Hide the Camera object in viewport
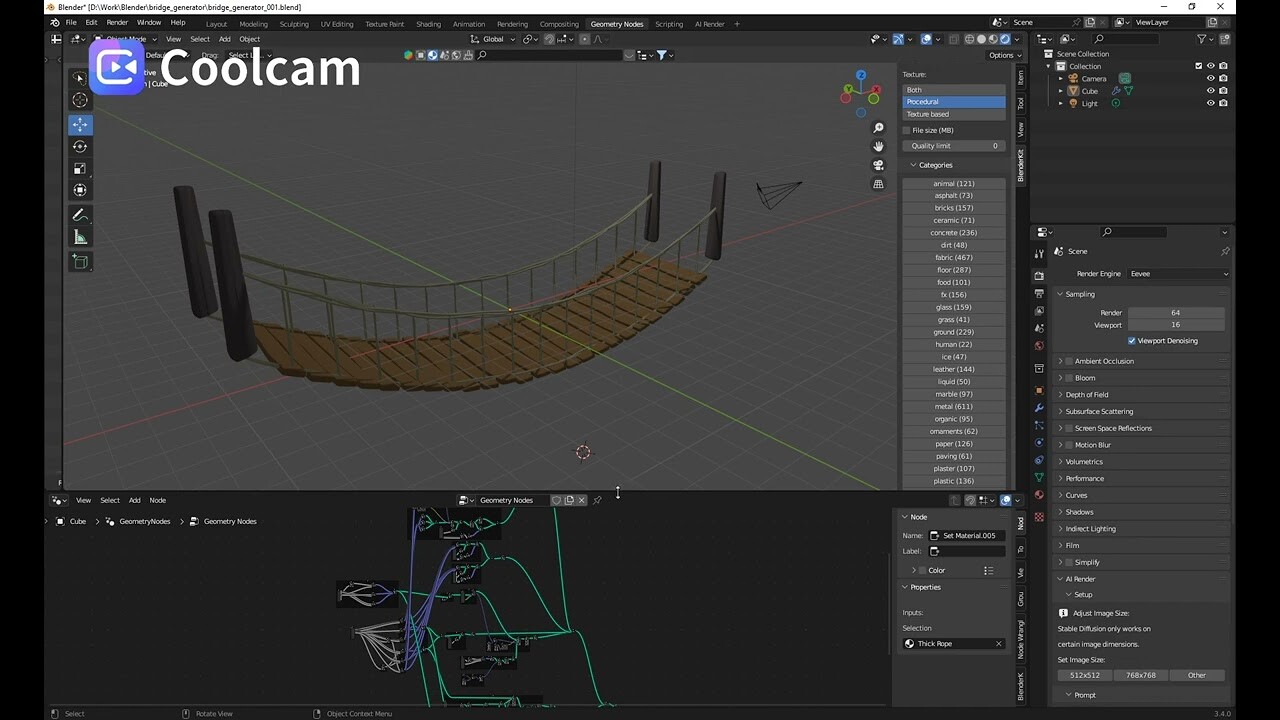1280x720 pixels. pyautogui.click(x=1211, y=78)
